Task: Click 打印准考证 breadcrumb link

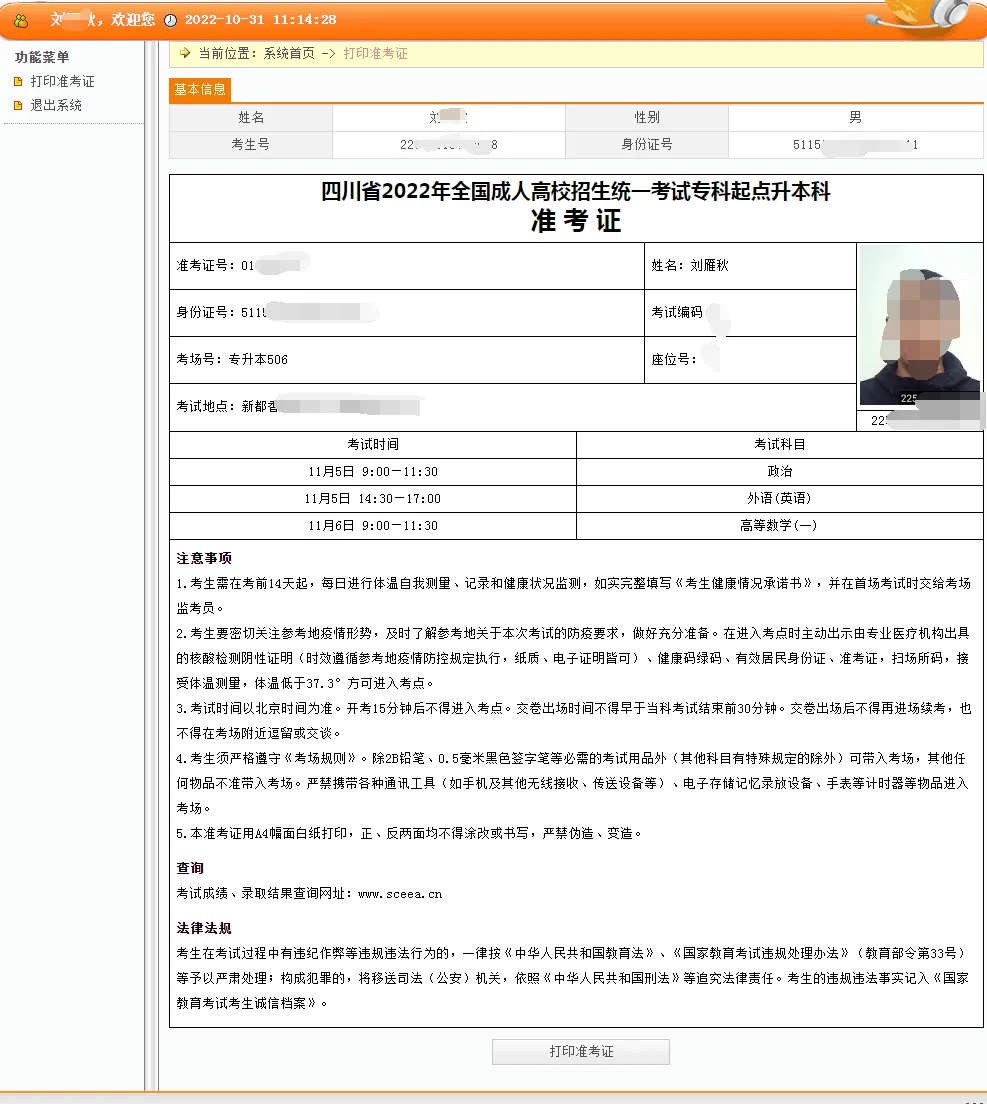Action: click(375, 54)
